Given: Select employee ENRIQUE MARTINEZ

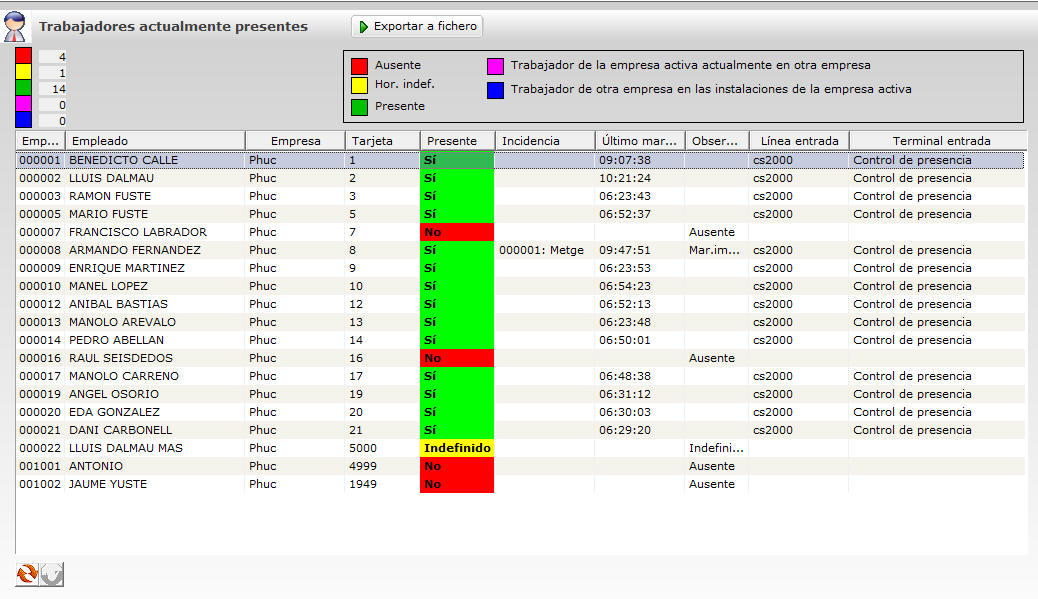Looking at the screenshot, I should (x=126, y=268).
